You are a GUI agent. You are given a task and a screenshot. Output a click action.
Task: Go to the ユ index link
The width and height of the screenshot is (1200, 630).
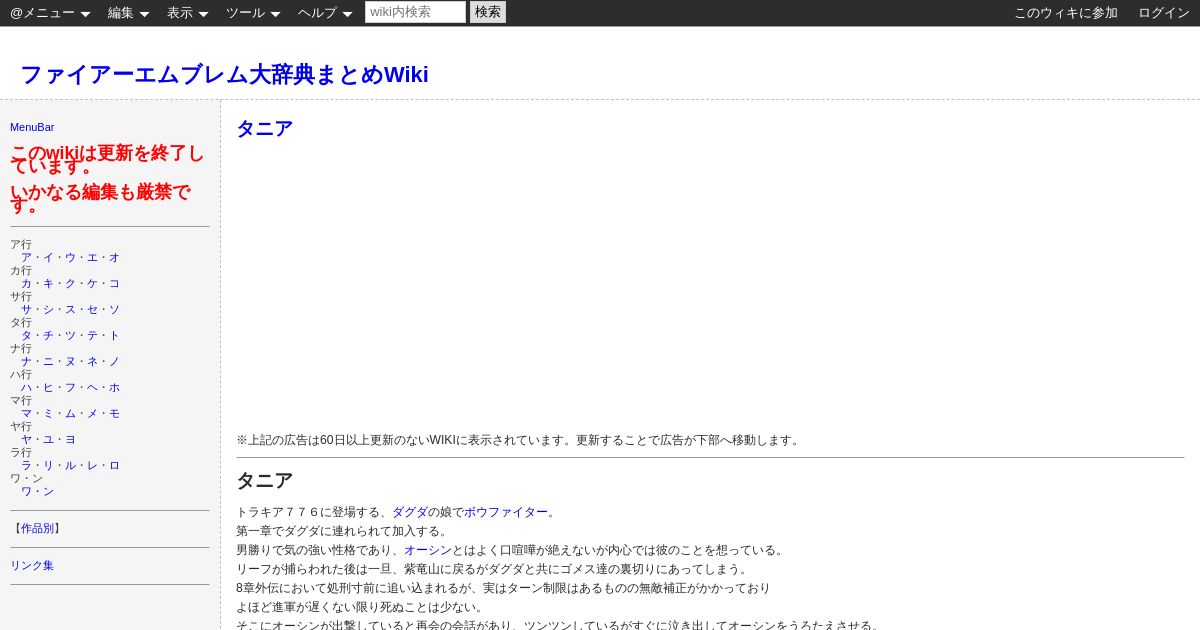[x=48, y=440]
